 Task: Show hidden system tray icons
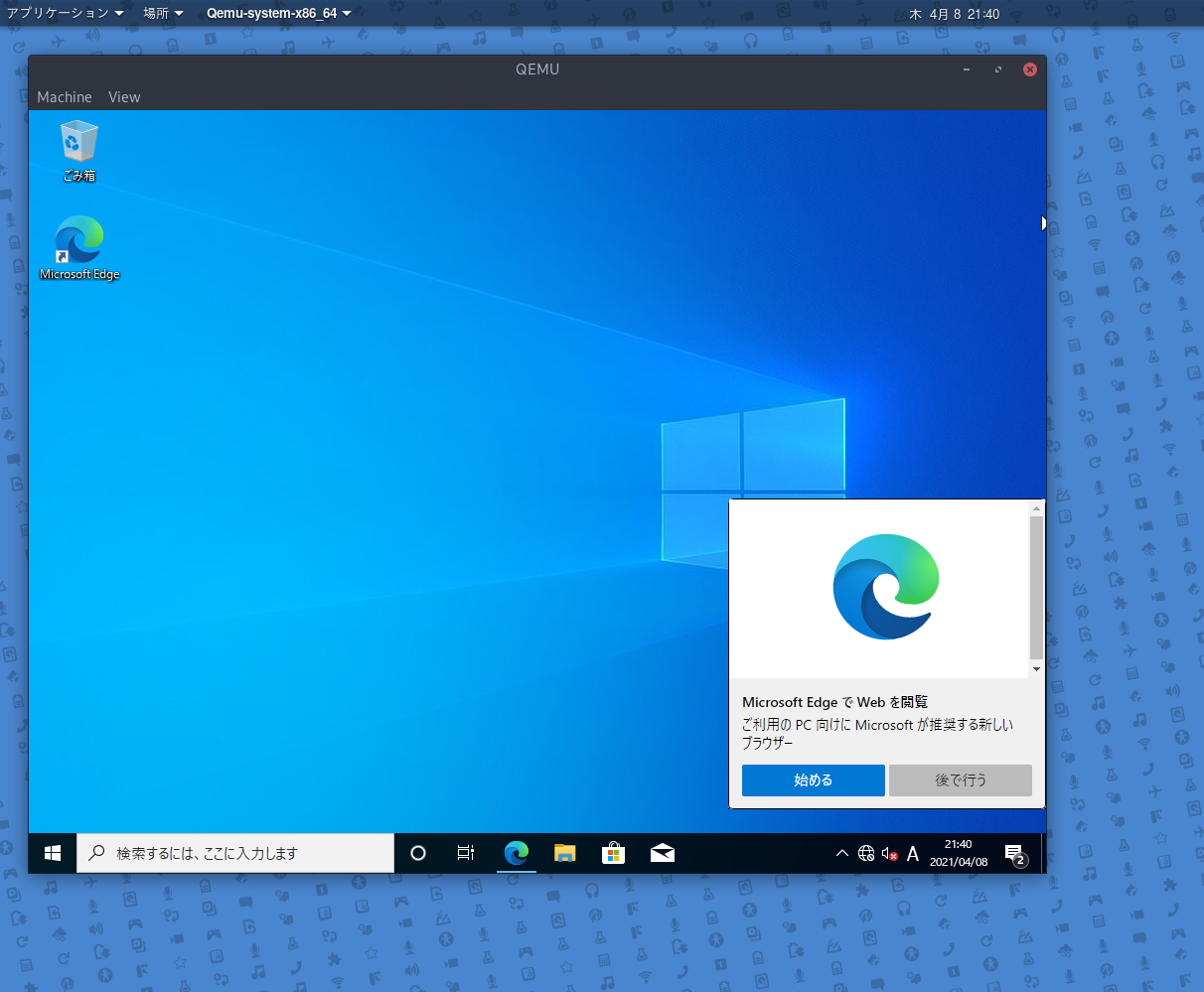[842, 853]
